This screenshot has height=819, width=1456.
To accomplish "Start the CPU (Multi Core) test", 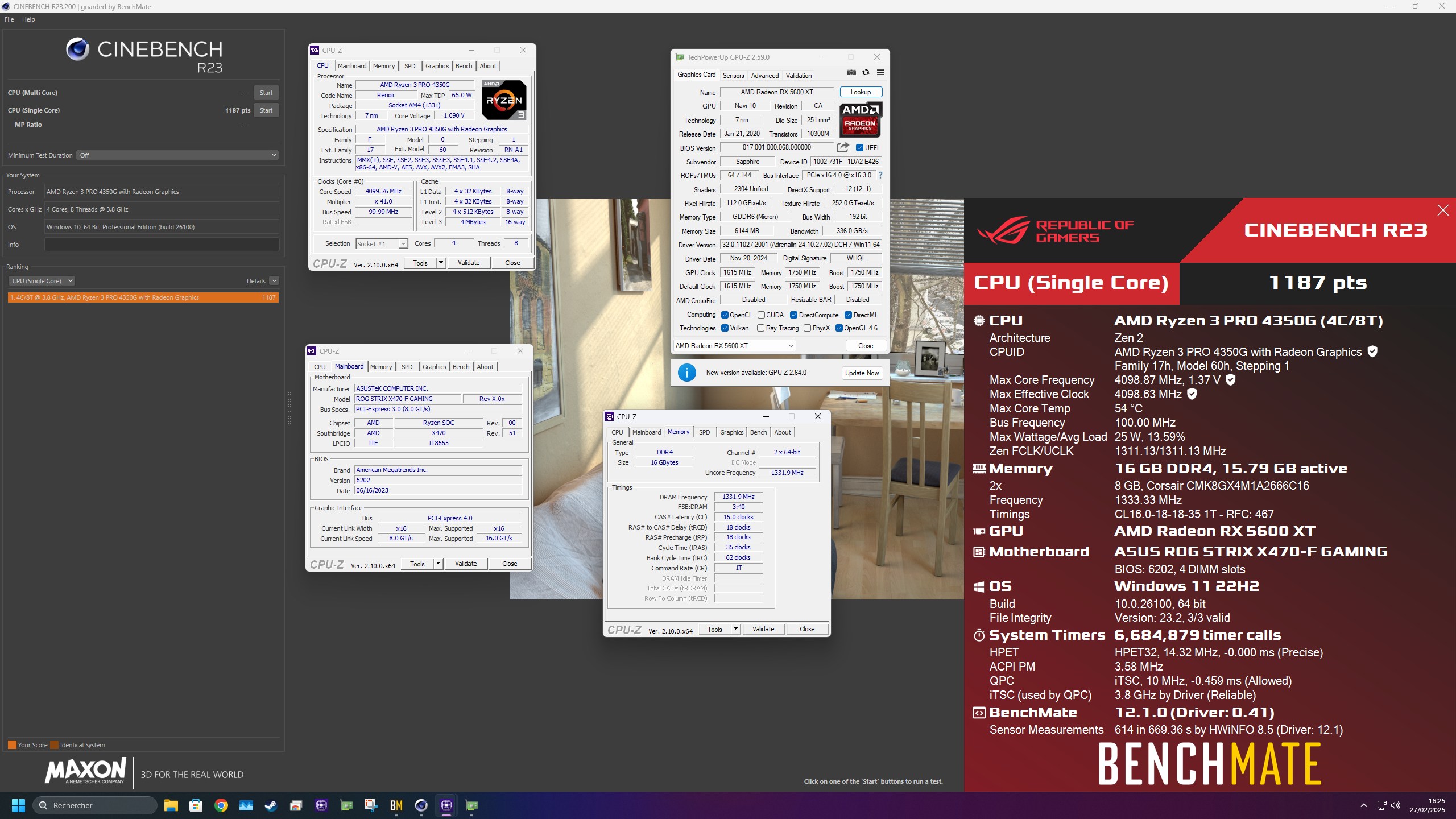I will (266, 93).
